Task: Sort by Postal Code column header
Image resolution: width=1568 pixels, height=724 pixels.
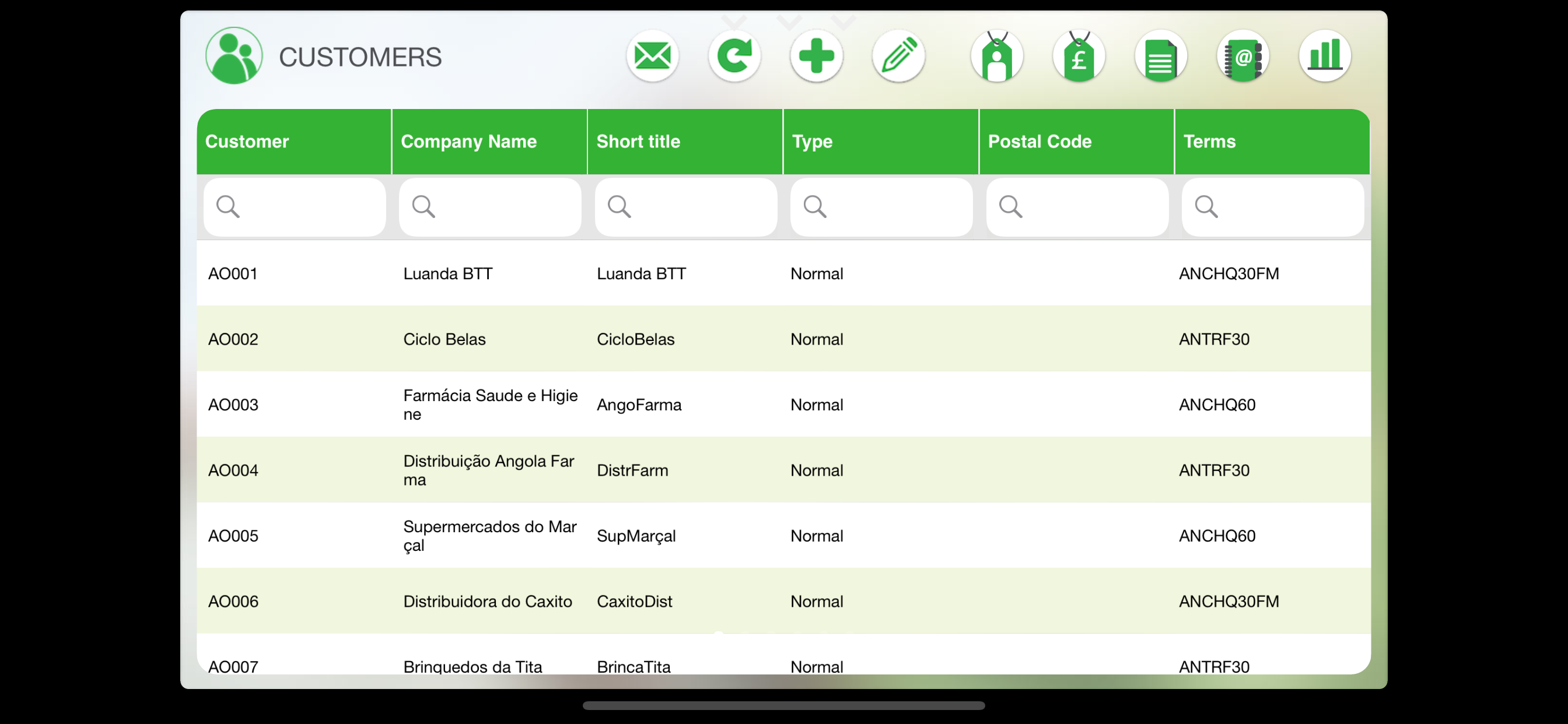Action: coord(1076,142)
